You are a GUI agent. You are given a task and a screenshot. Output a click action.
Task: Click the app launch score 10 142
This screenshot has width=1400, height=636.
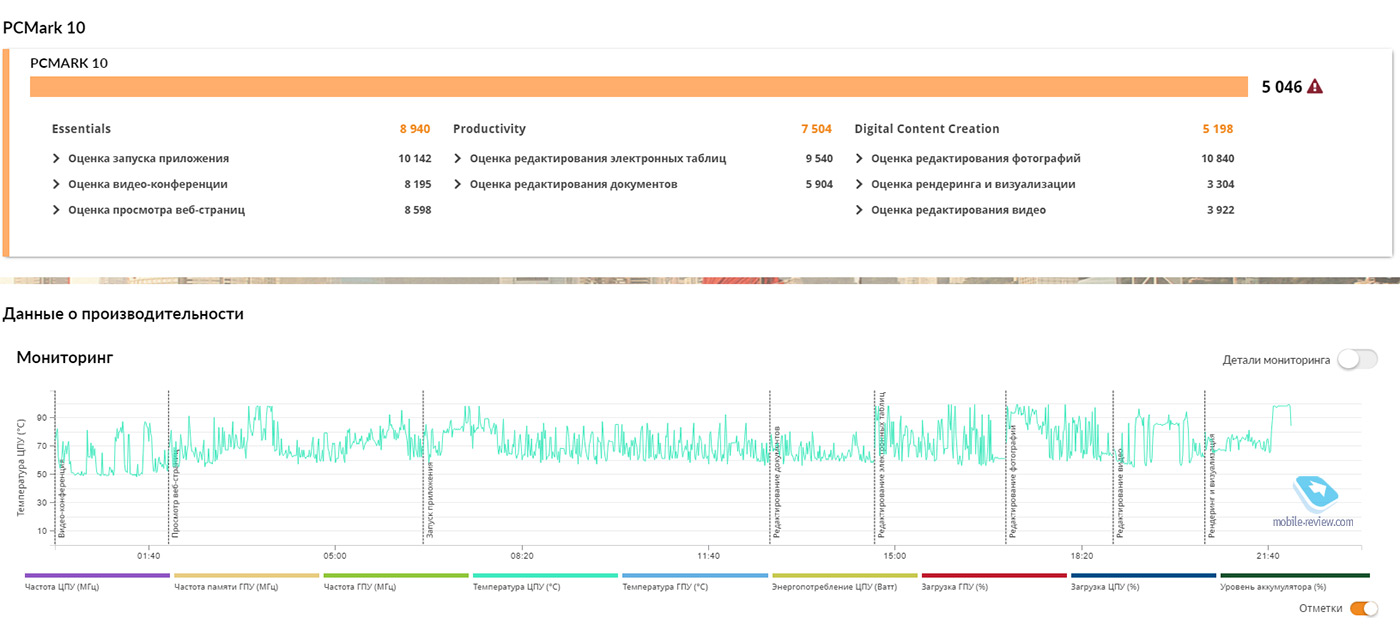pyautogui.click(x=414, y=158)
